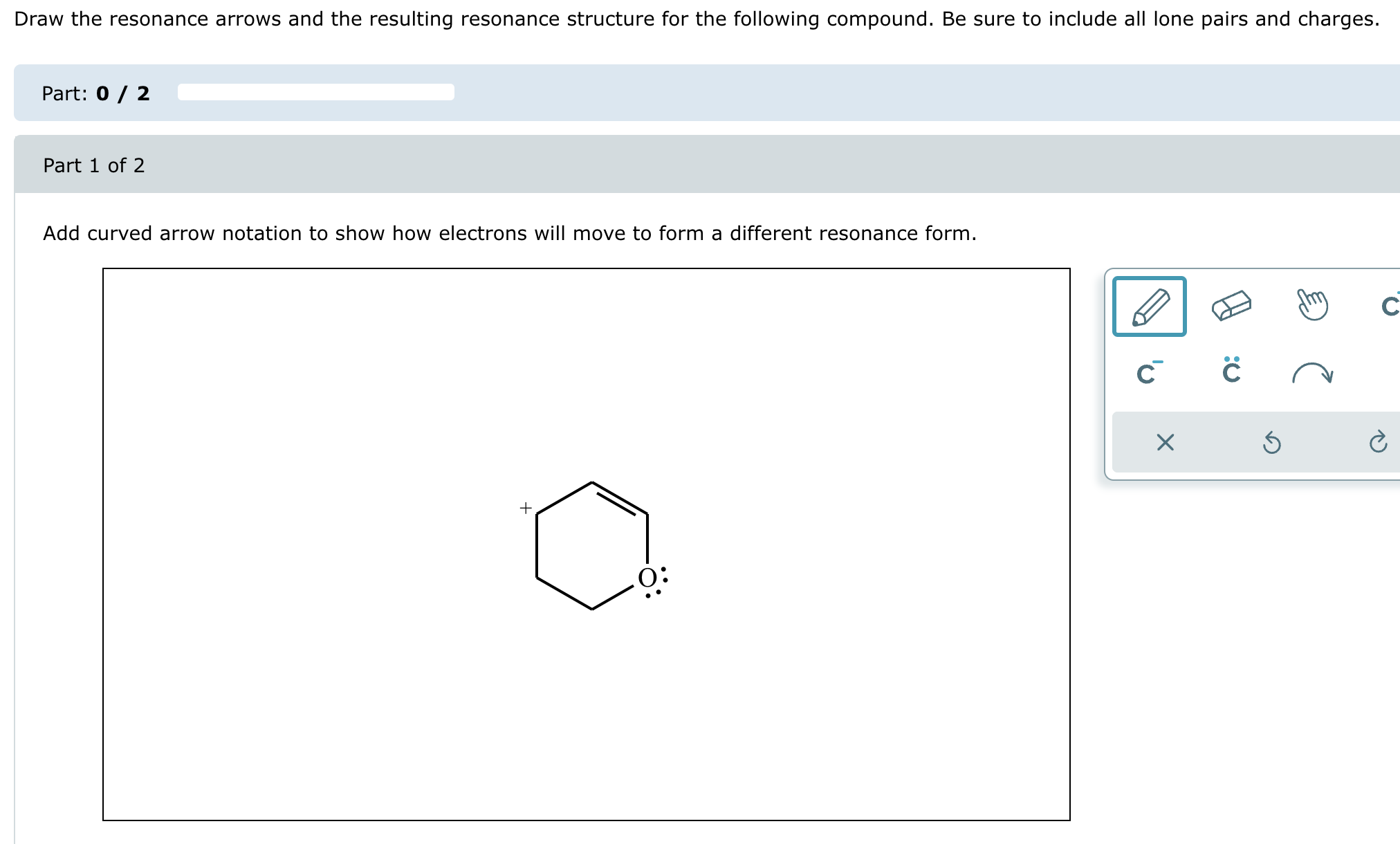1400x844 pixels.
Task: Expand the toolbar panel
Action: point(1252,374)
